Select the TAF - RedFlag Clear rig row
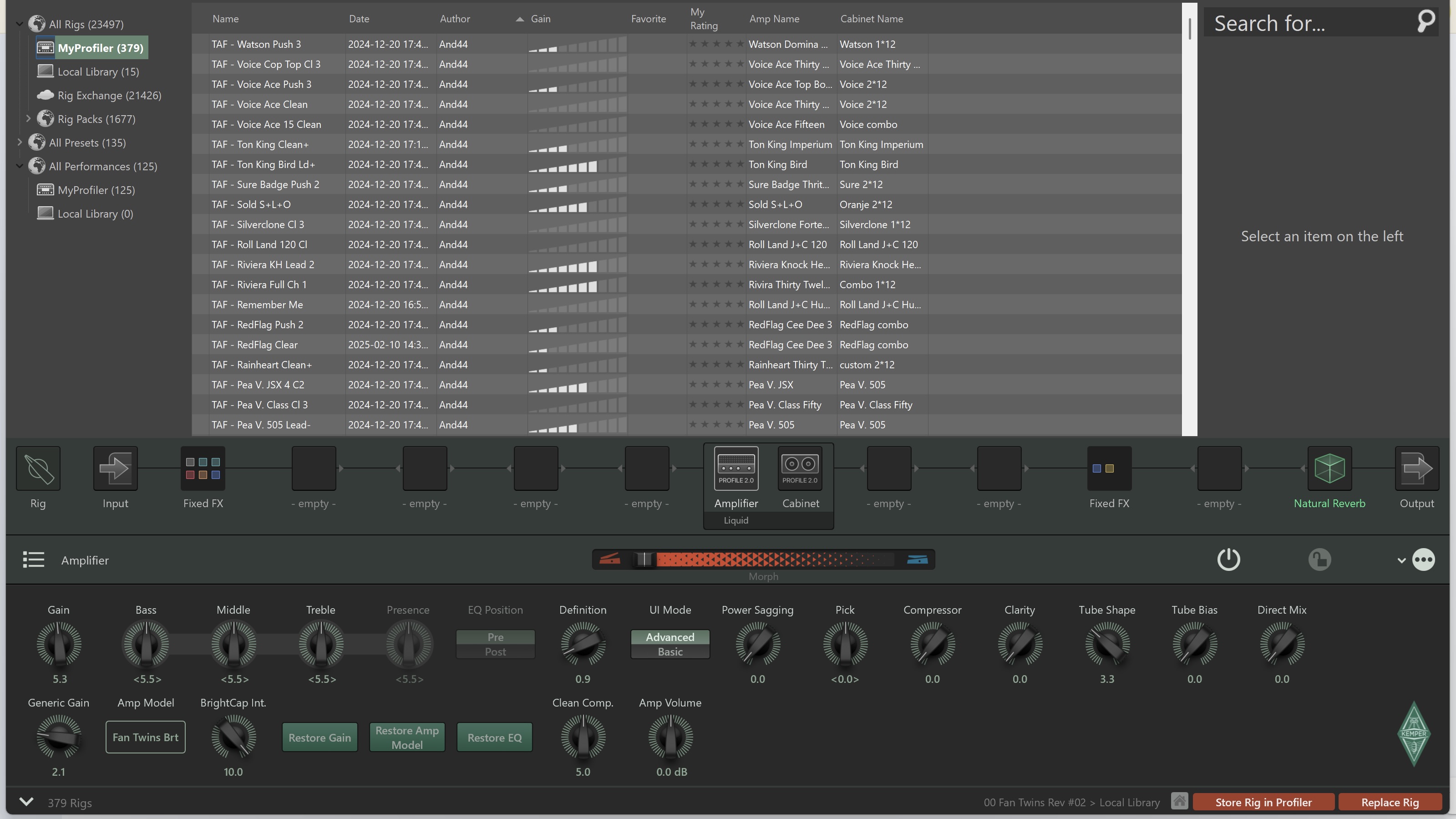The height and width of the screenshot is (819, 1456). coord(686,345)
